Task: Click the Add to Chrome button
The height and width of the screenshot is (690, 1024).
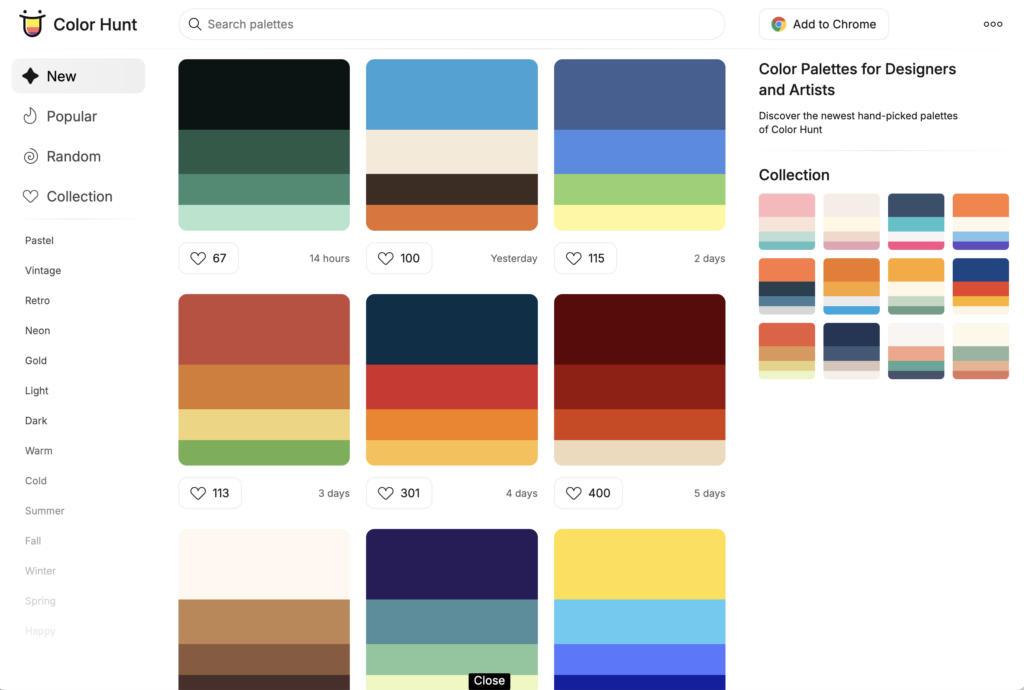Action: coord(823,24)
